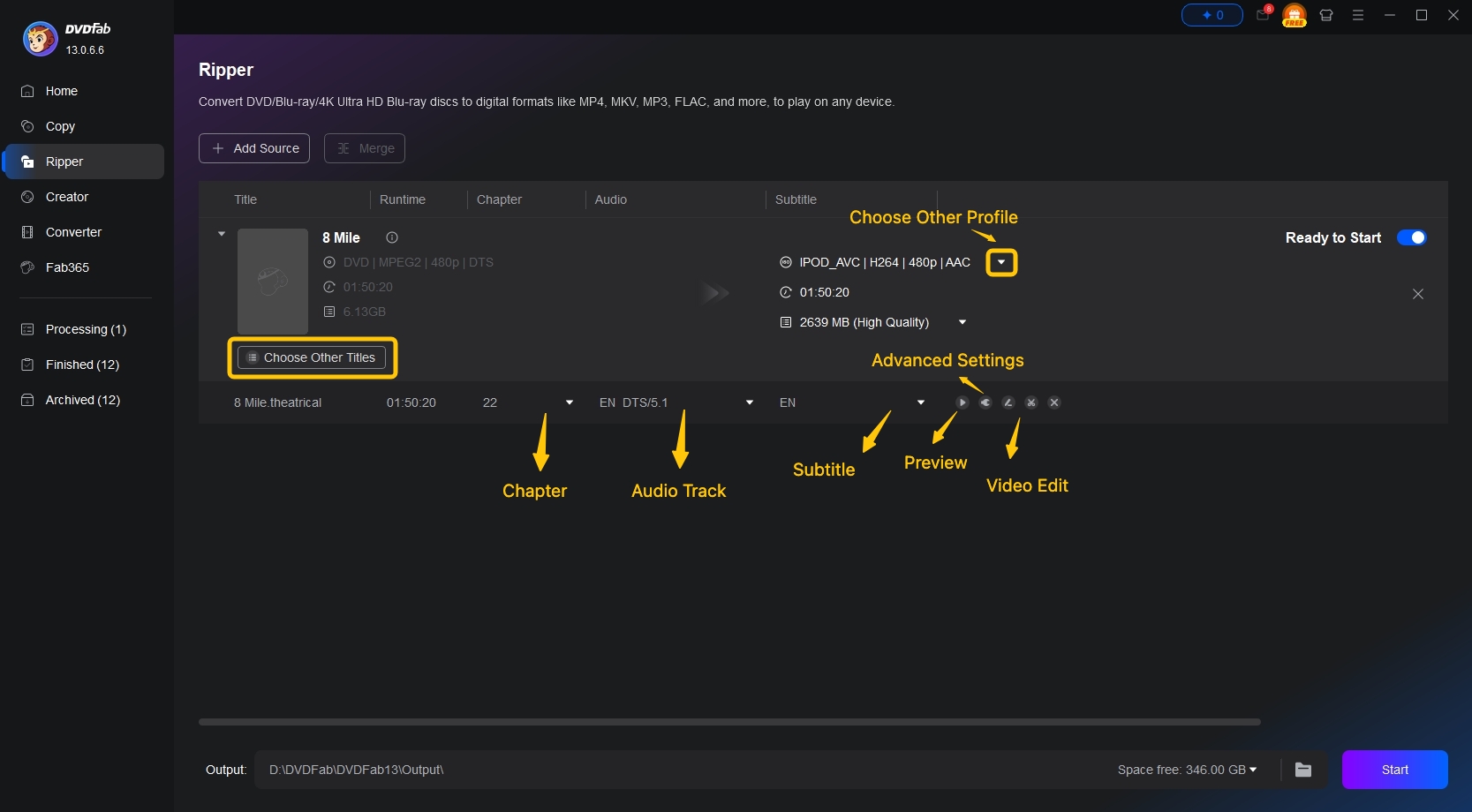Click the horizontal scrollbar of the task list
The width and height of the screenshot is (1472, 812).
click(729, 722)
